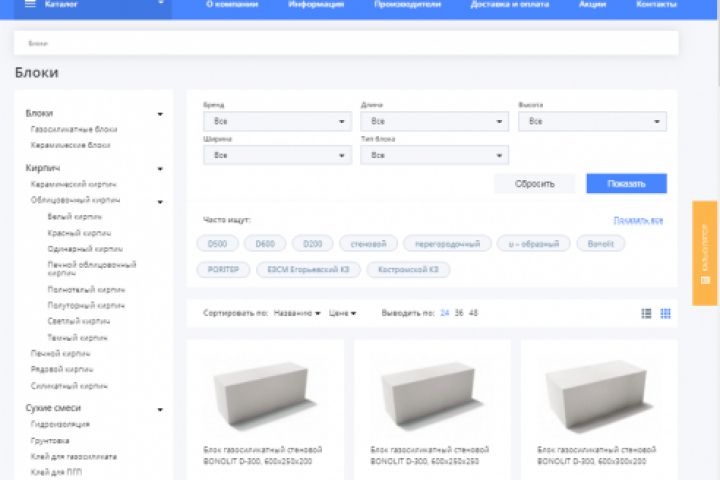This screenshot has height=480, width=720.
Task: Open Керамический кирпич category
Action: [x=73, y=184]
